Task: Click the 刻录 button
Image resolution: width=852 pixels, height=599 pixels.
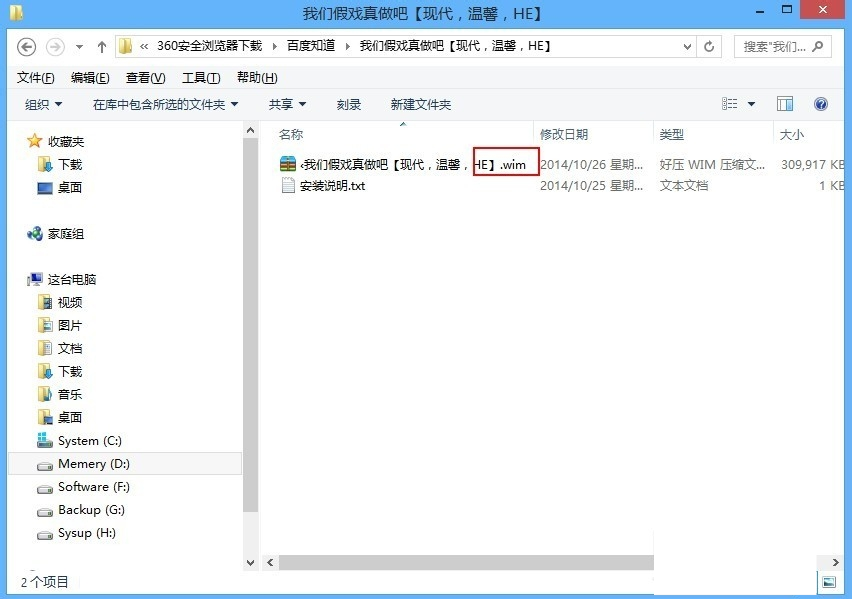Action: (348, 104)
